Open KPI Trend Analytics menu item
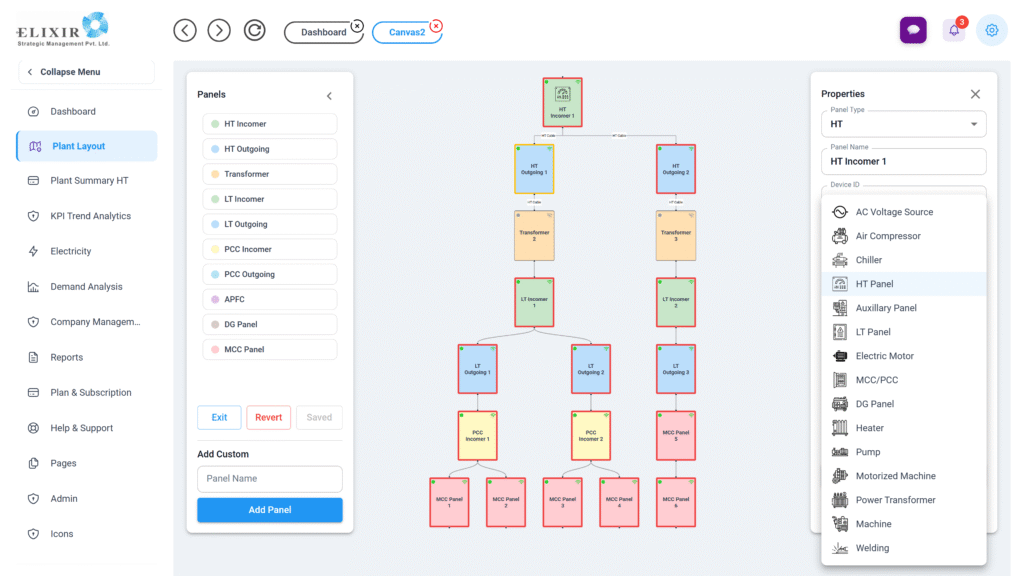The width and height of the screenshot is (1024, 576). click(90, 216)
